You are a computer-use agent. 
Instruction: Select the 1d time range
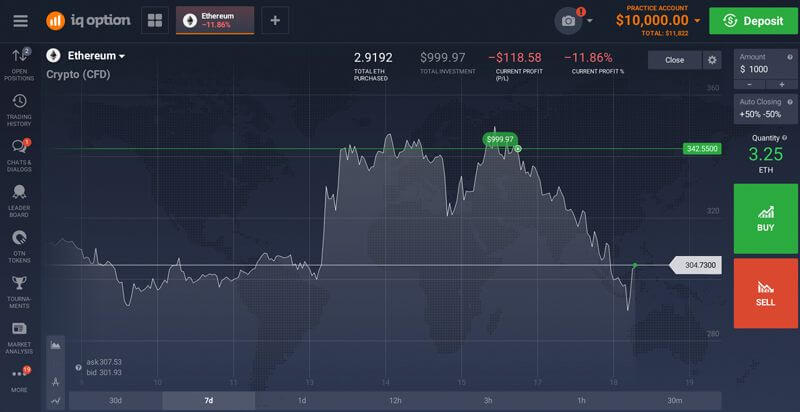[x=302, y=400]
